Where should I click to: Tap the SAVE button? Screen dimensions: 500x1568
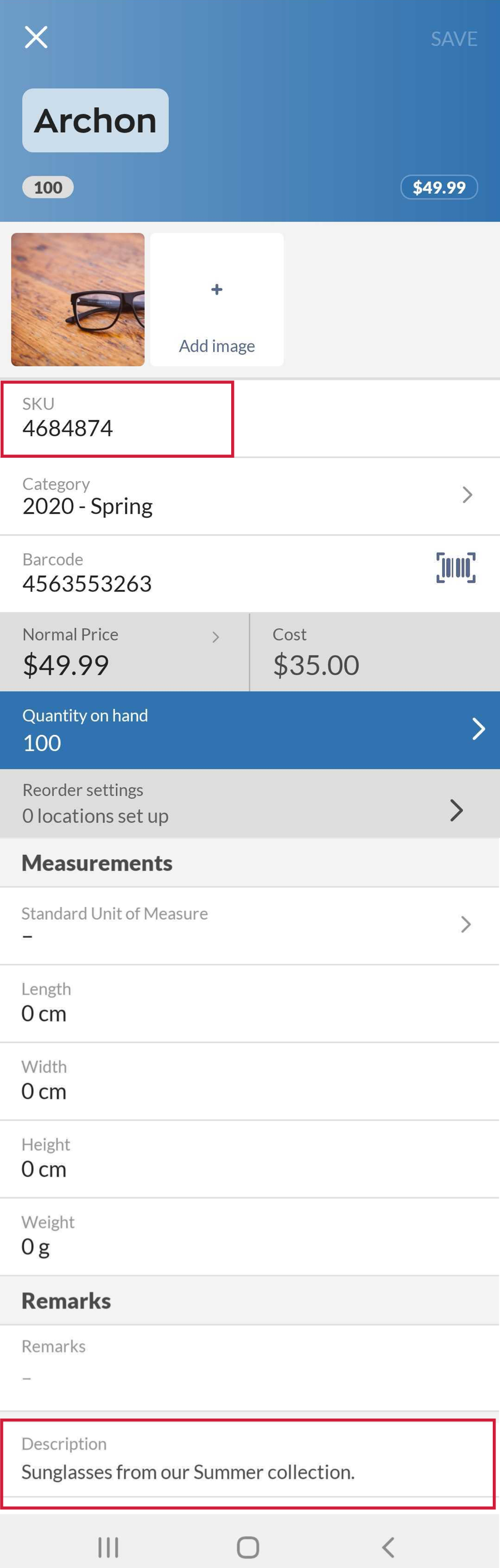point(454,38)
